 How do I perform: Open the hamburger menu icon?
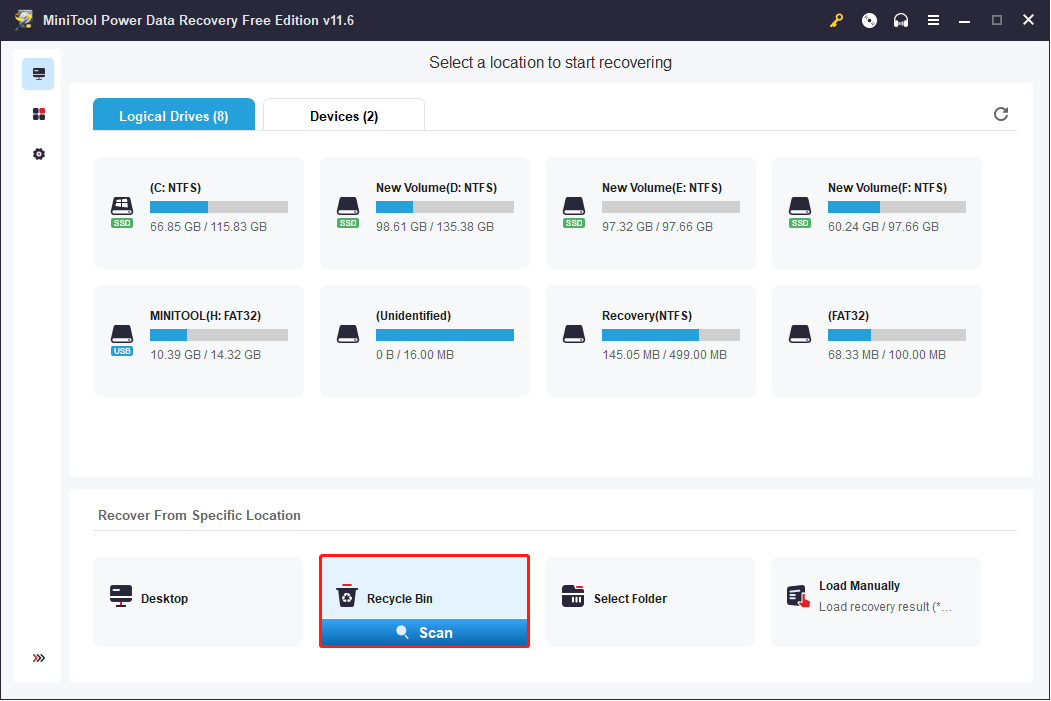(x=933, y=20)
